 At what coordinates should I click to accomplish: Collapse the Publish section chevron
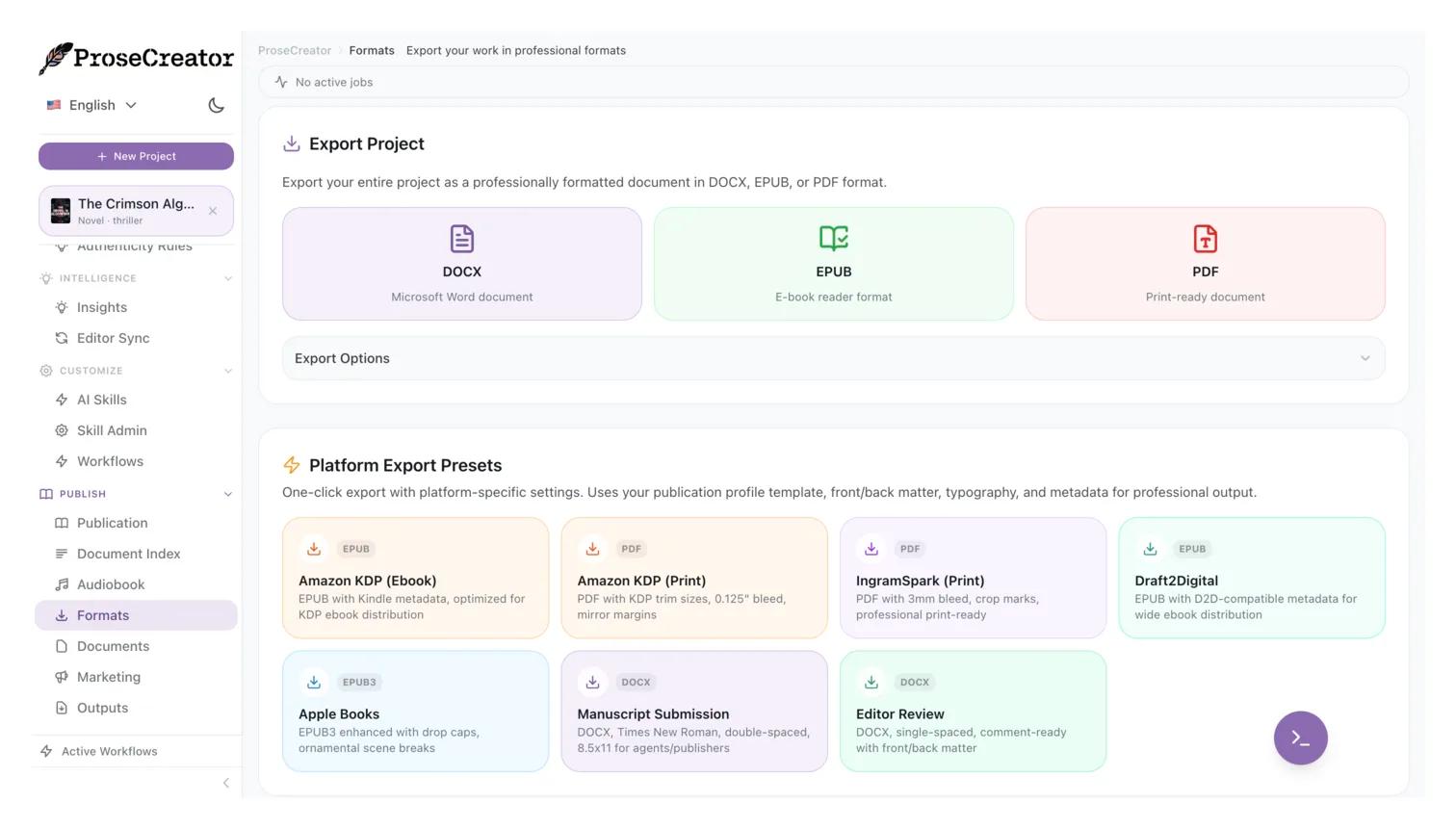pyautogui.click(x=228, y=494)
